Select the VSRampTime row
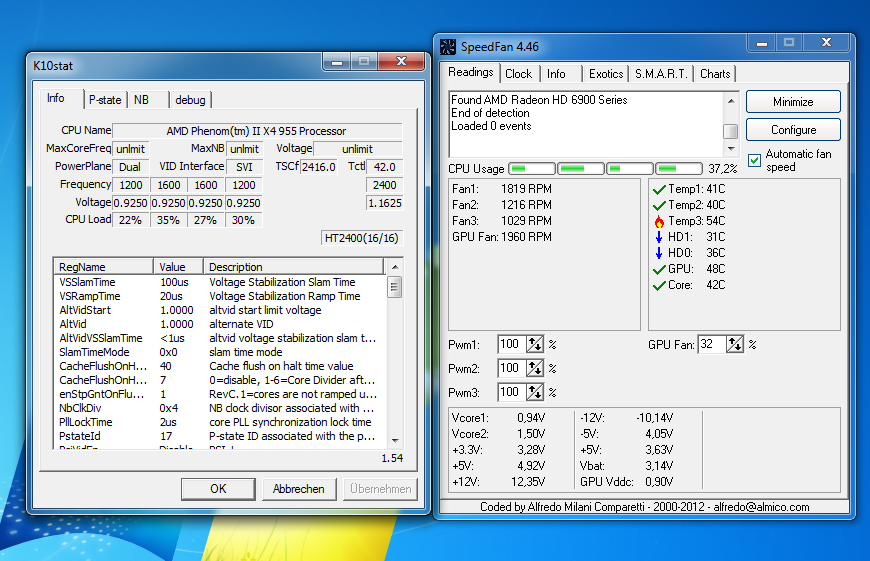This screenshot has height=561, width=870. click(220, 296)
